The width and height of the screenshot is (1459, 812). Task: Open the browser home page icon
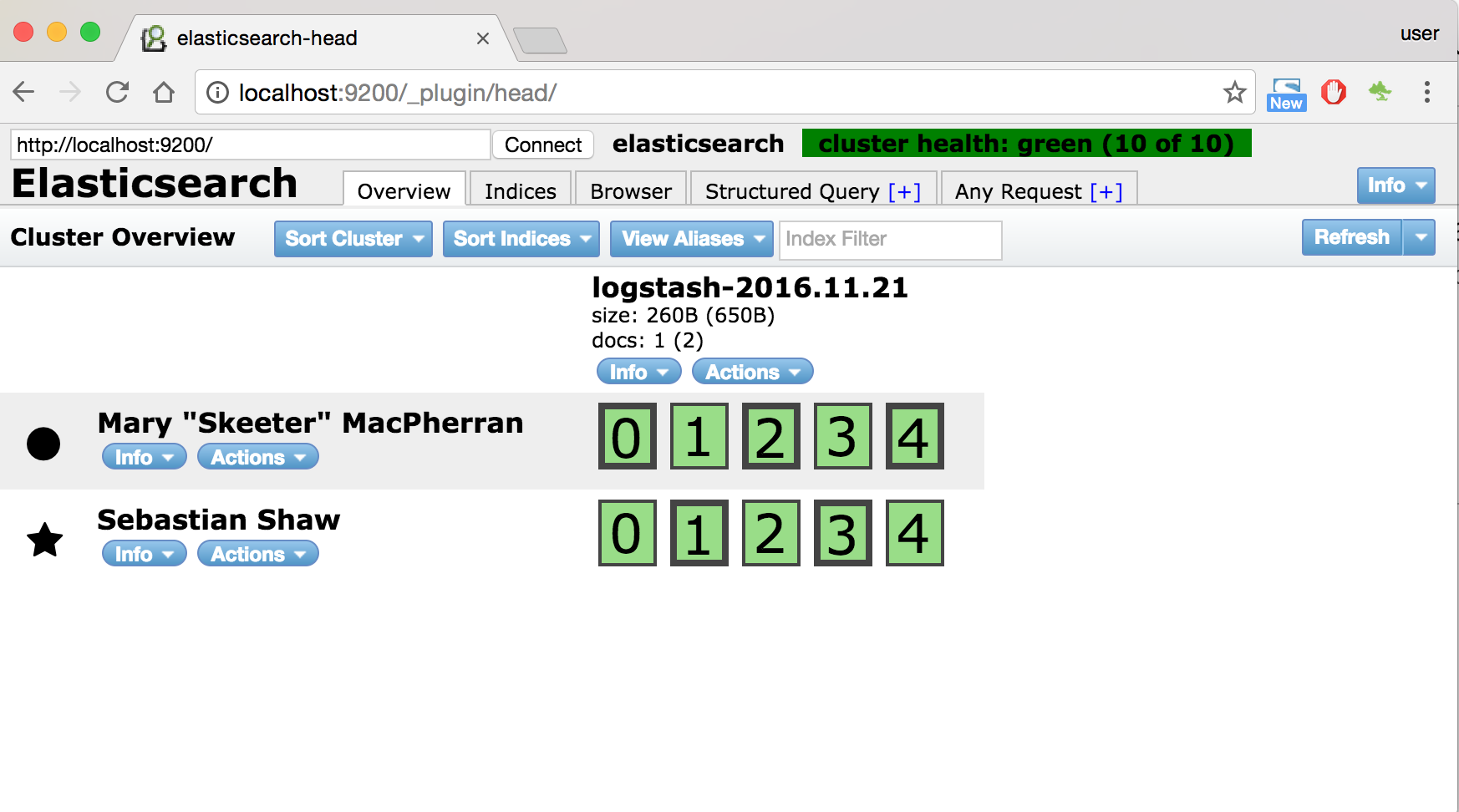click(x=164, y=92)
